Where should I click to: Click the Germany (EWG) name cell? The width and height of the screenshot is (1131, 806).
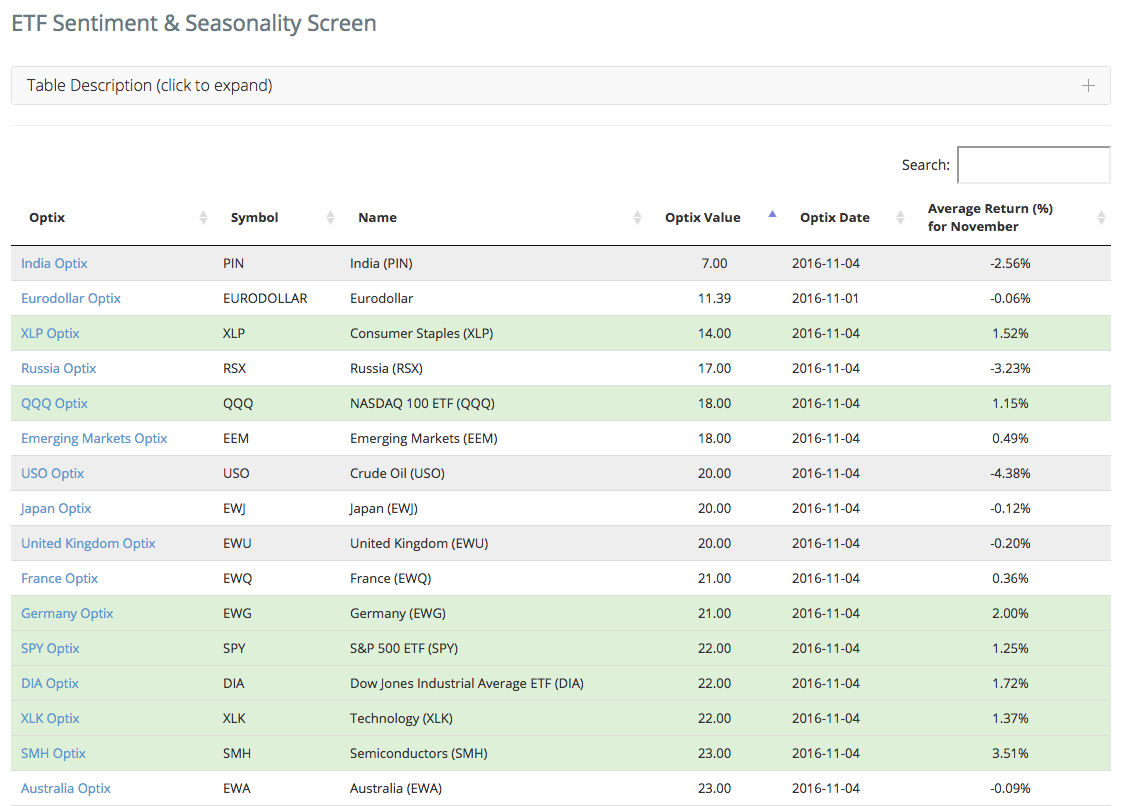(397, 613)
